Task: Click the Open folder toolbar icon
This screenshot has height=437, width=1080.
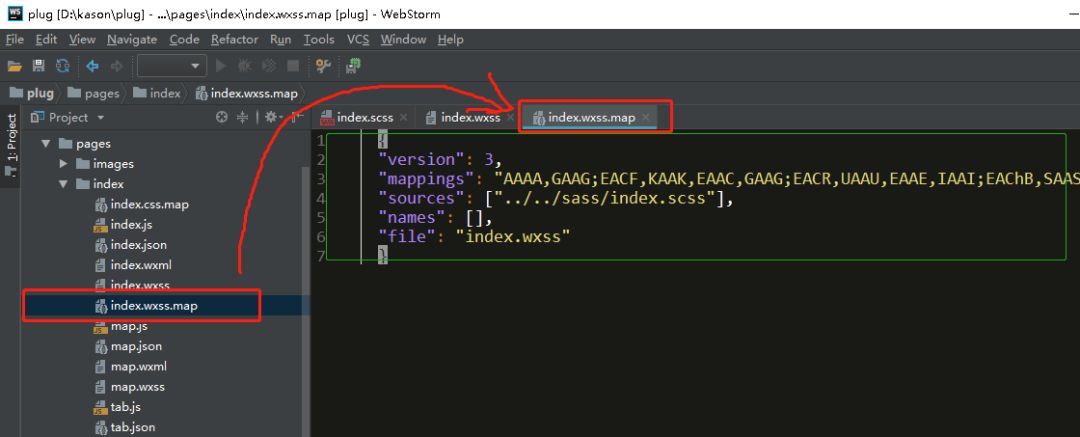Action: 14,66
